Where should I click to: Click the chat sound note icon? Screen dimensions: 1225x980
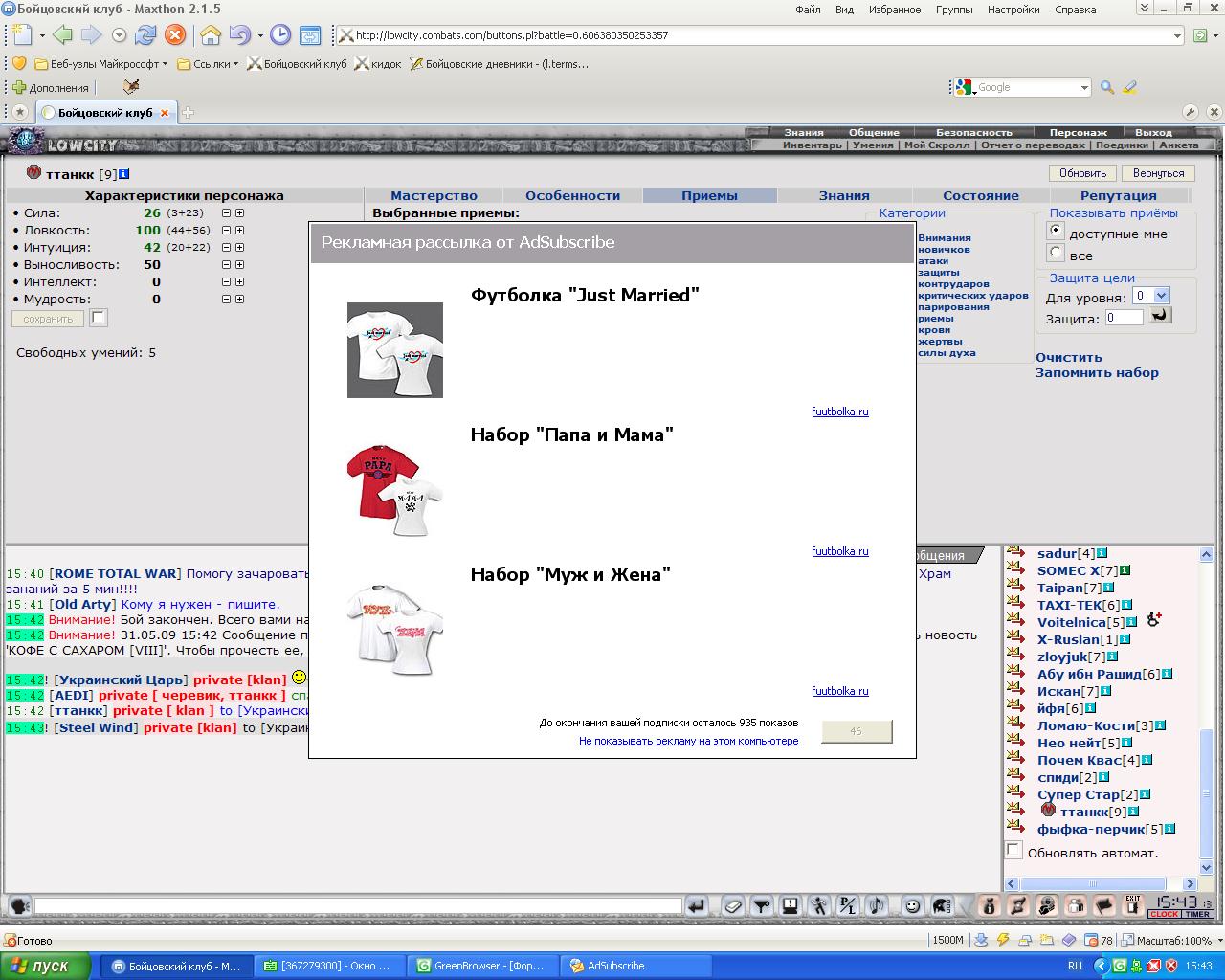pyautogui.click(x=877, y=905)
